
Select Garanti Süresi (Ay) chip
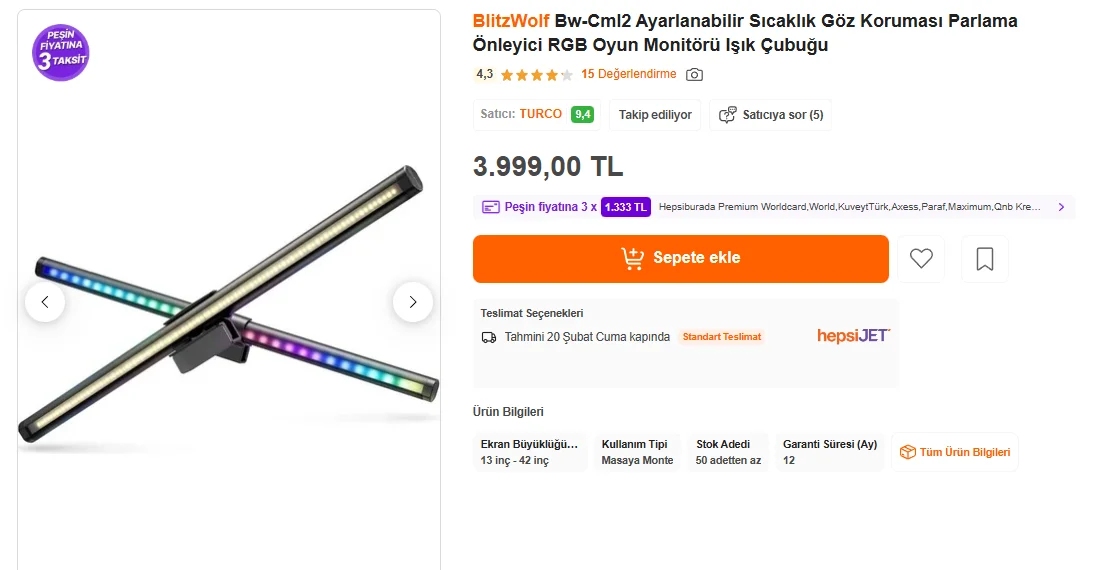[829, 452]
